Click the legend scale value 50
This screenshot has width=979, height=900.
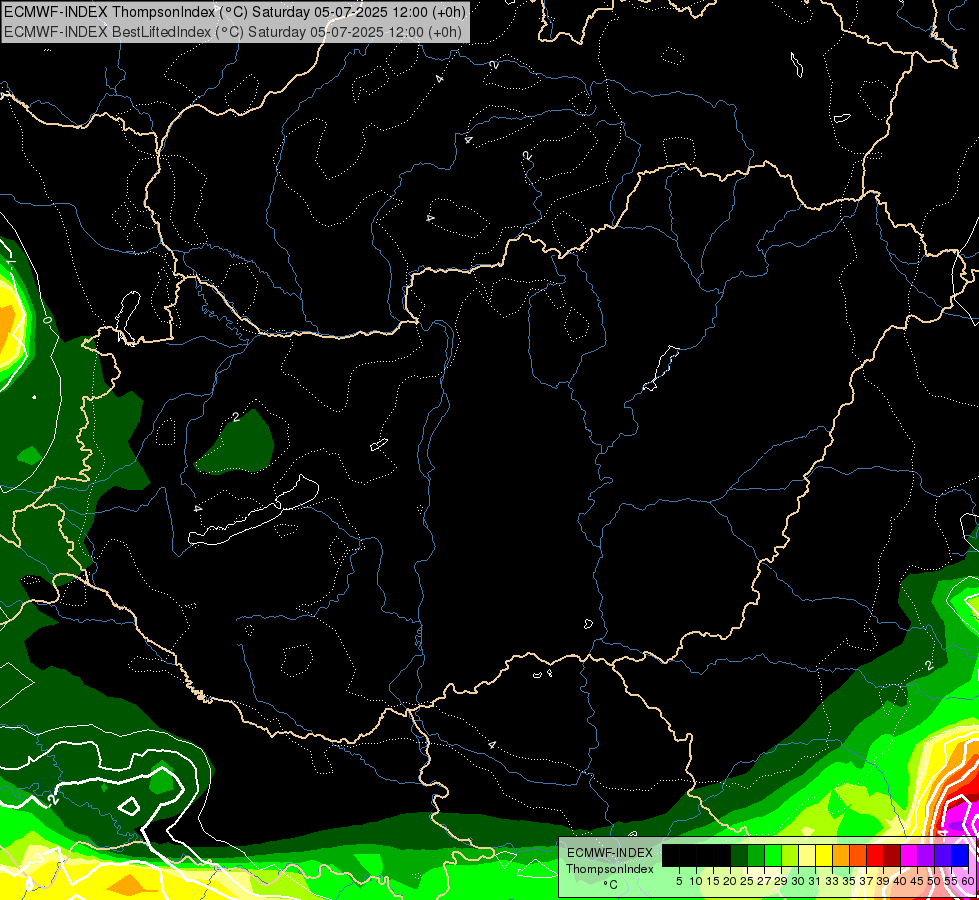coord(934,881)
